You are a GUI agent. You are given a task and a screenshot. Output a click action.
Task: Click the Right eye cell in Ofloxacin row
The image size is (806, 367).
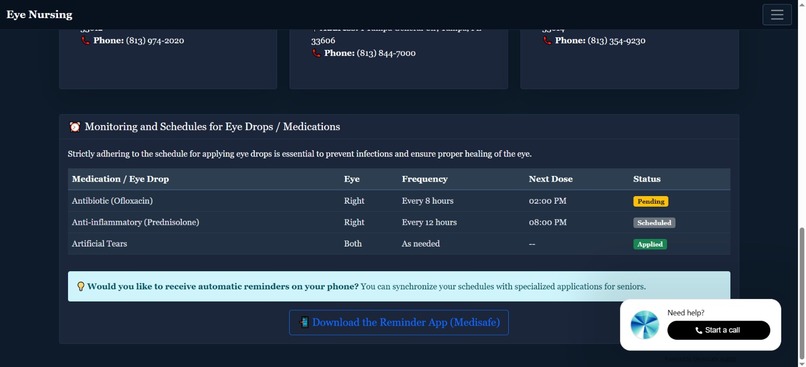[x=354, y=201]
